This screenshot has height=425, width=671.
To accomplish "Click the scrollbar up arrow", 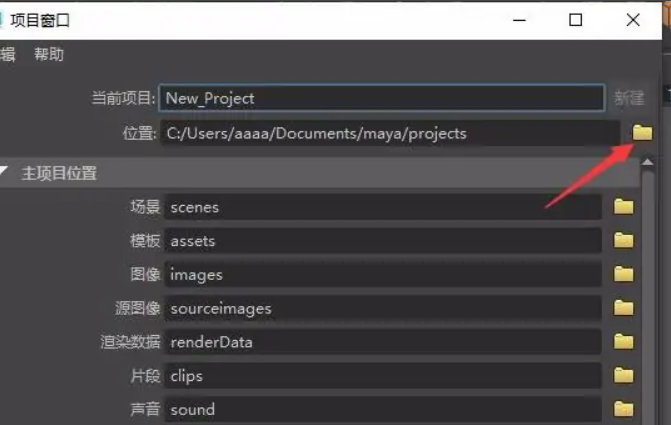I will (647, 162).
